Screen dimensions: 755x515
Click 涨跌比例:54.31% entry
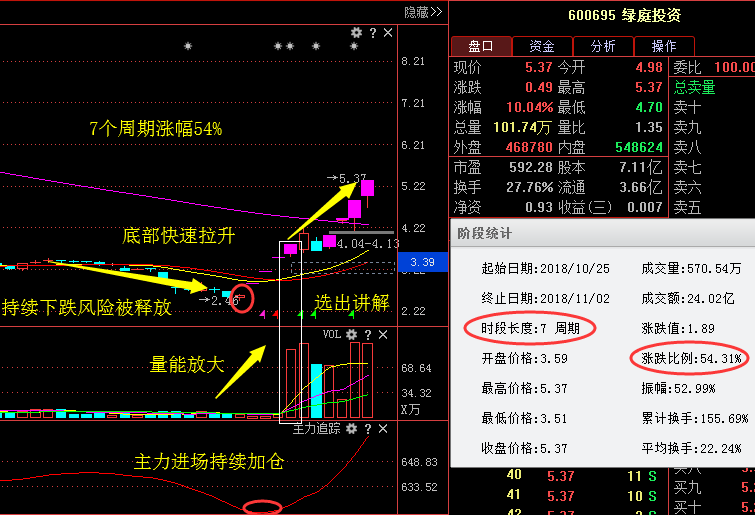691,358
